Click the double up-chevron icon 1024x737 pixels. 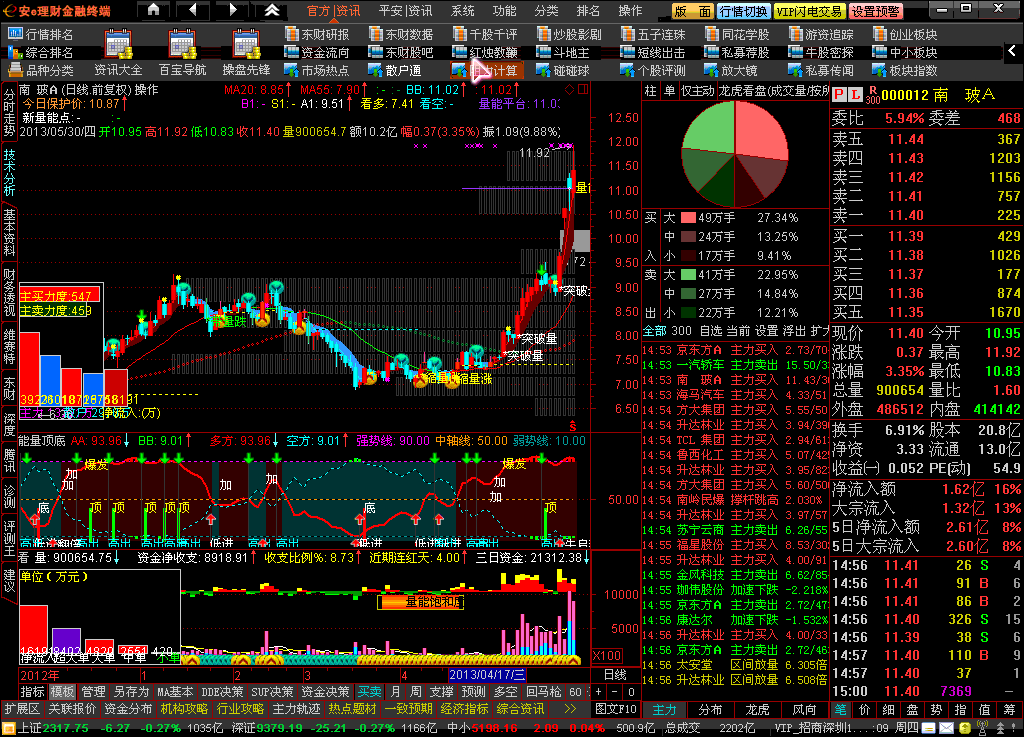(272, 10)
